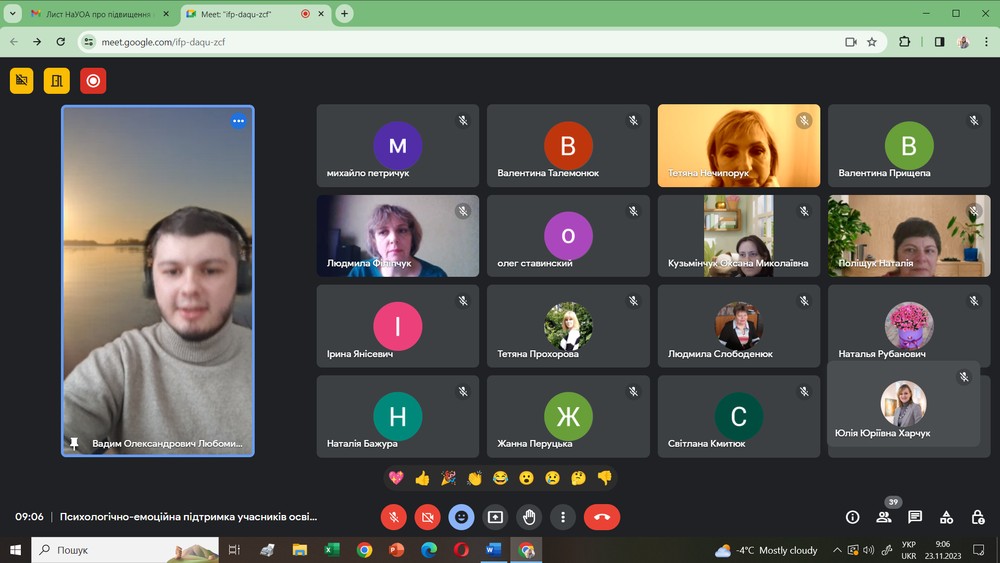Toggle the emoji reactions bar button
The width and height of the screenshot is (1000, 563).
tap(461, 517)
